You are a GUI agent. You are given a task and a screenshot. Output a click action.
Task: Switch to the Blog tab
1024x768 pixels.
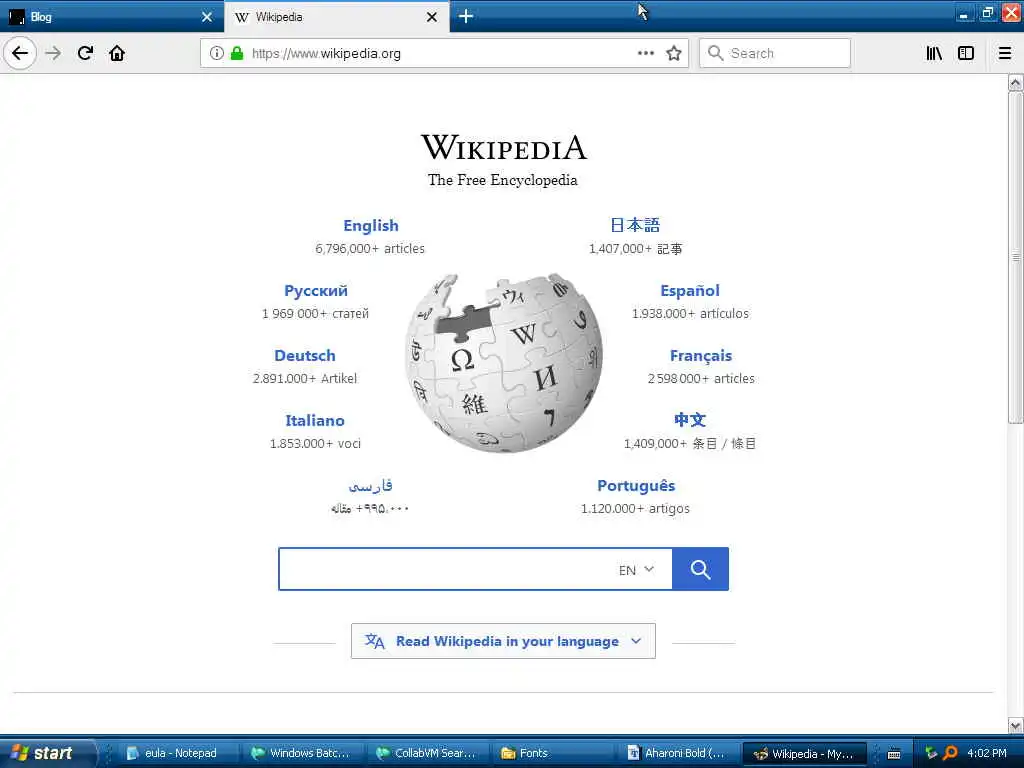click(x=112, y=17)
